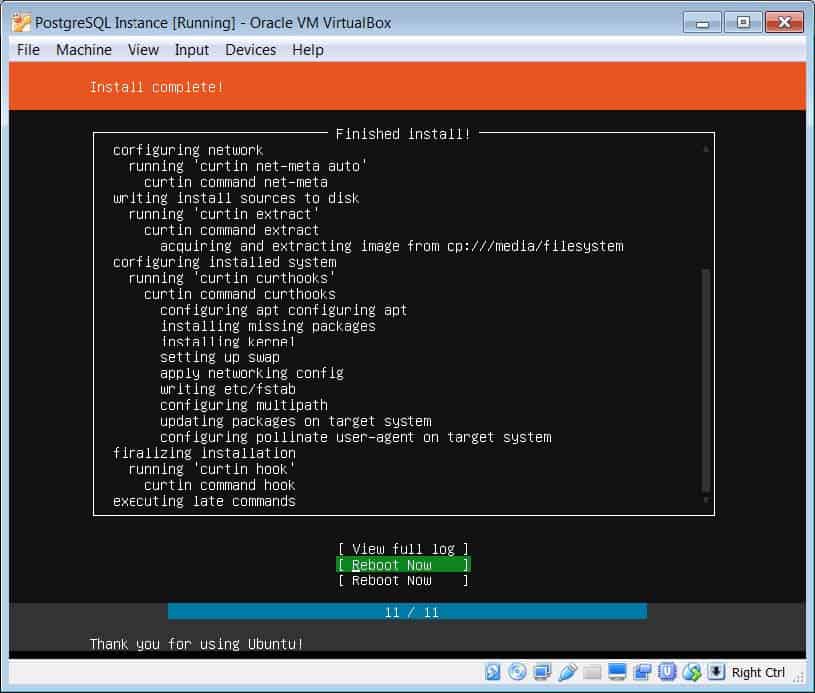This screenshot has height=693, width=815.
Task: Click the 'Finished install!' box title
Action: click(x=403, y=134)
